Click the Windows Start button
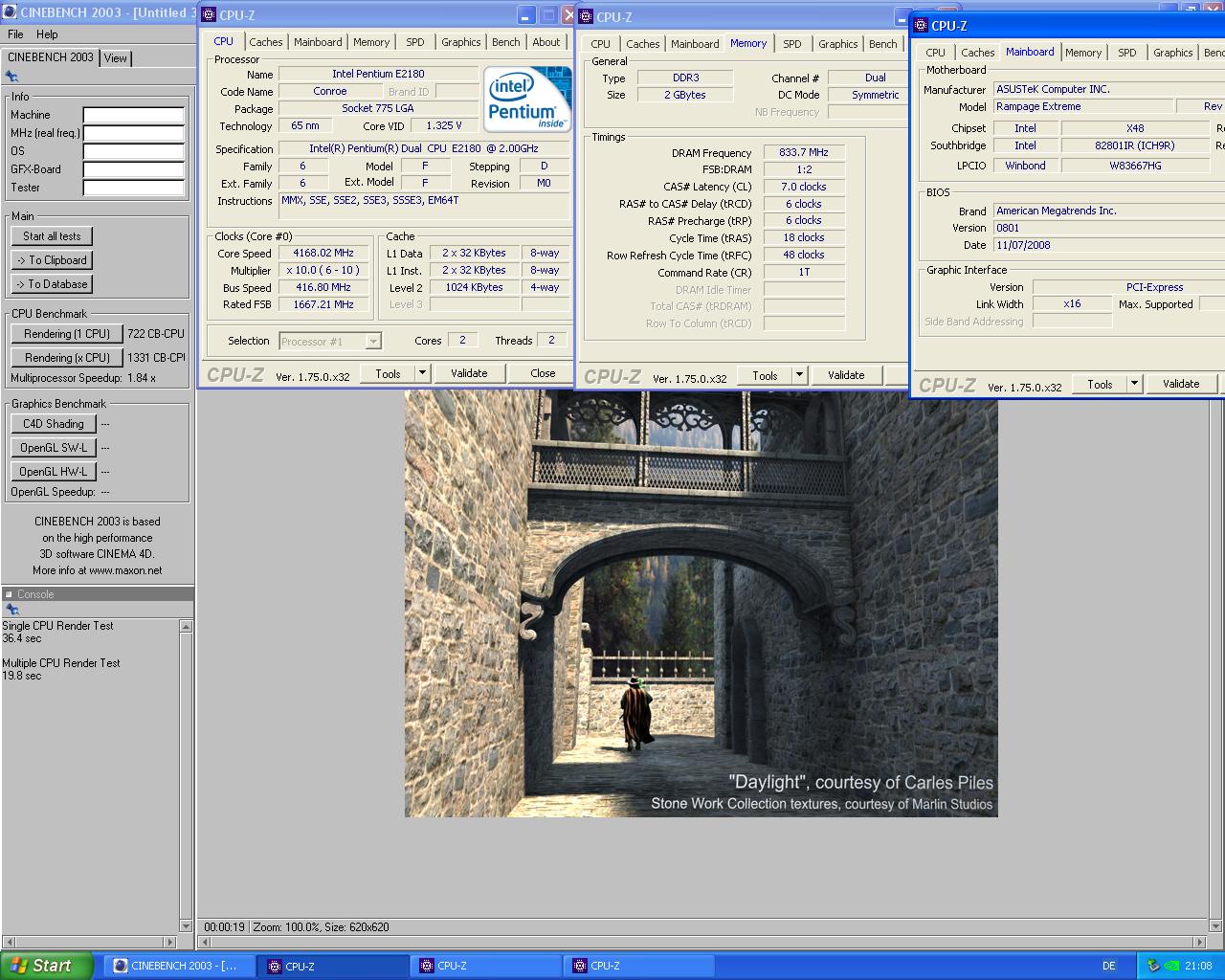 click(47, 966)
